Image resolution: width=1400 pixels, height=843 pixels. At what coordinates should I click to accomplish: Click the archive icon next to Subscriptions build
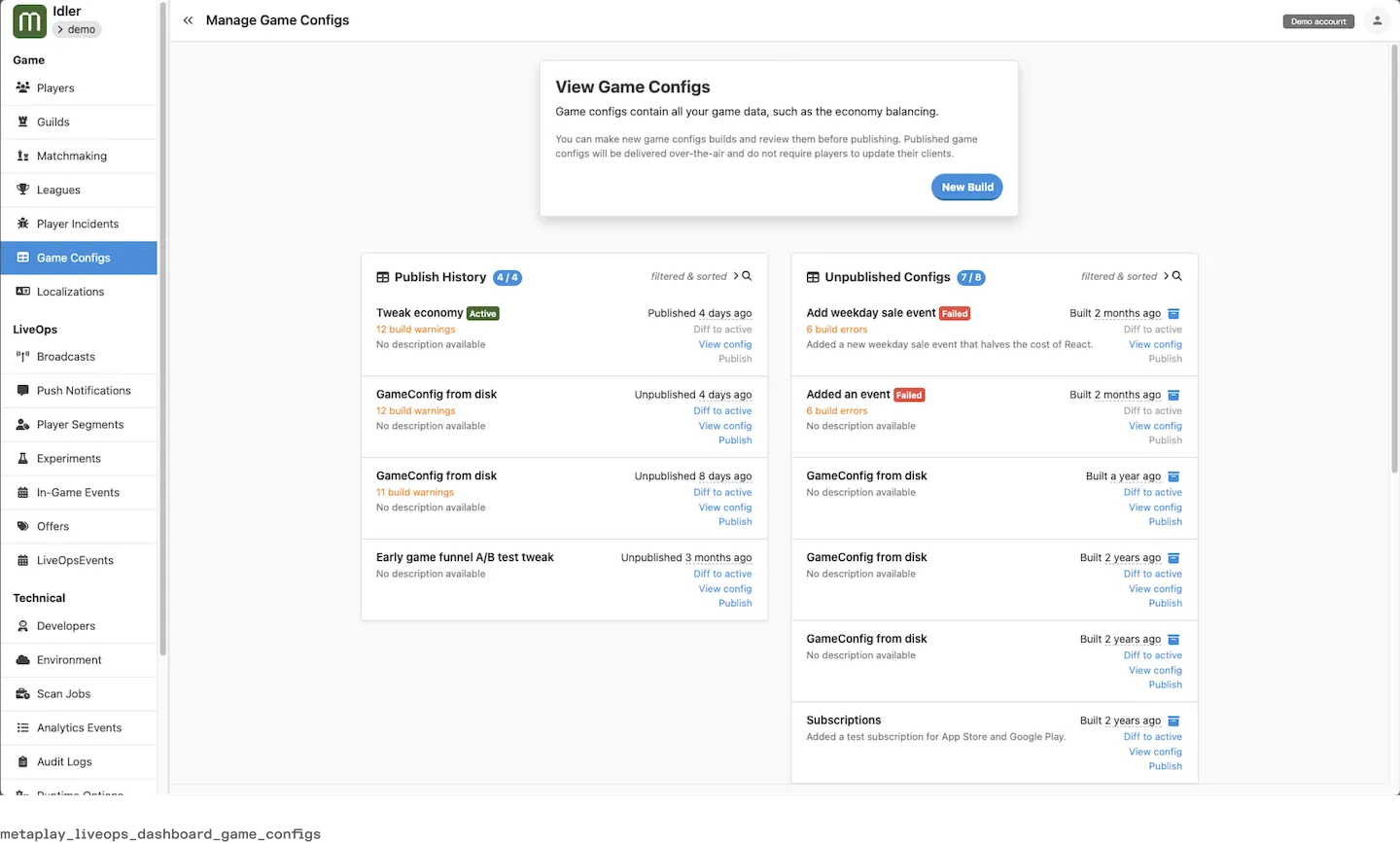pos(1173,720)
